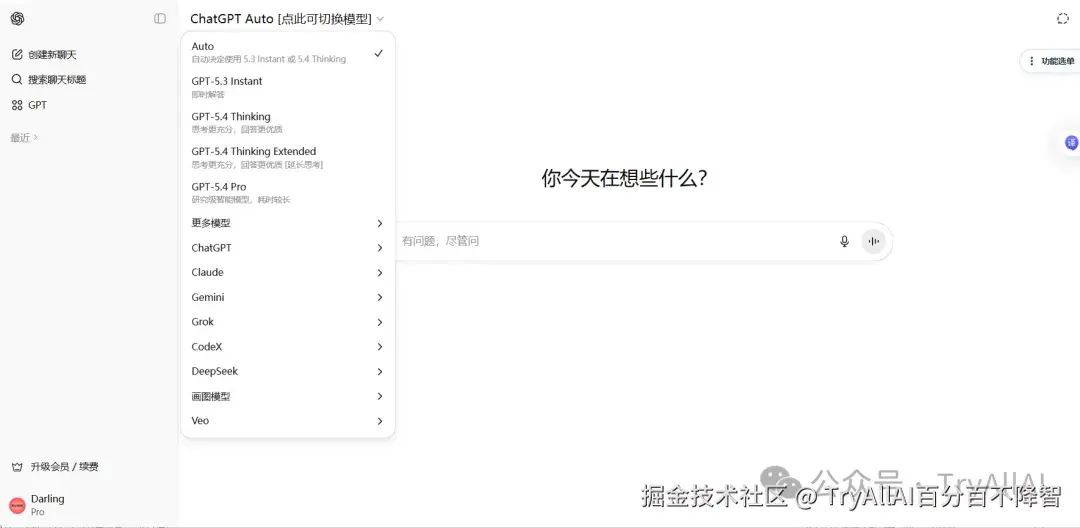Screen dimensions: 1080x528
Task: Click the crown icon beside 升级会员 / 续费
Action: (x=17, y=467)
